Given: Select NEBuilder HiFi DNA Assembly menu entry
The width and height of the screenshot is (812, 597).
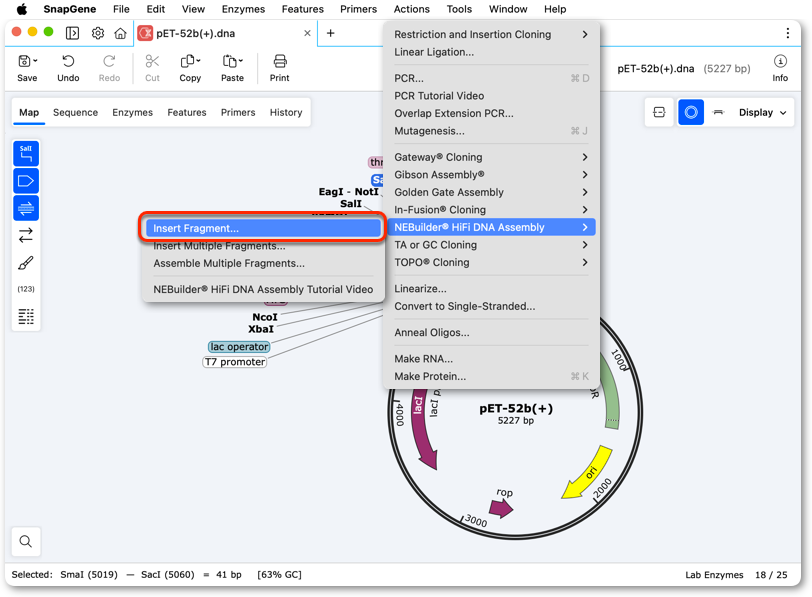Looking at the screenshot, I should click(490, 227).
